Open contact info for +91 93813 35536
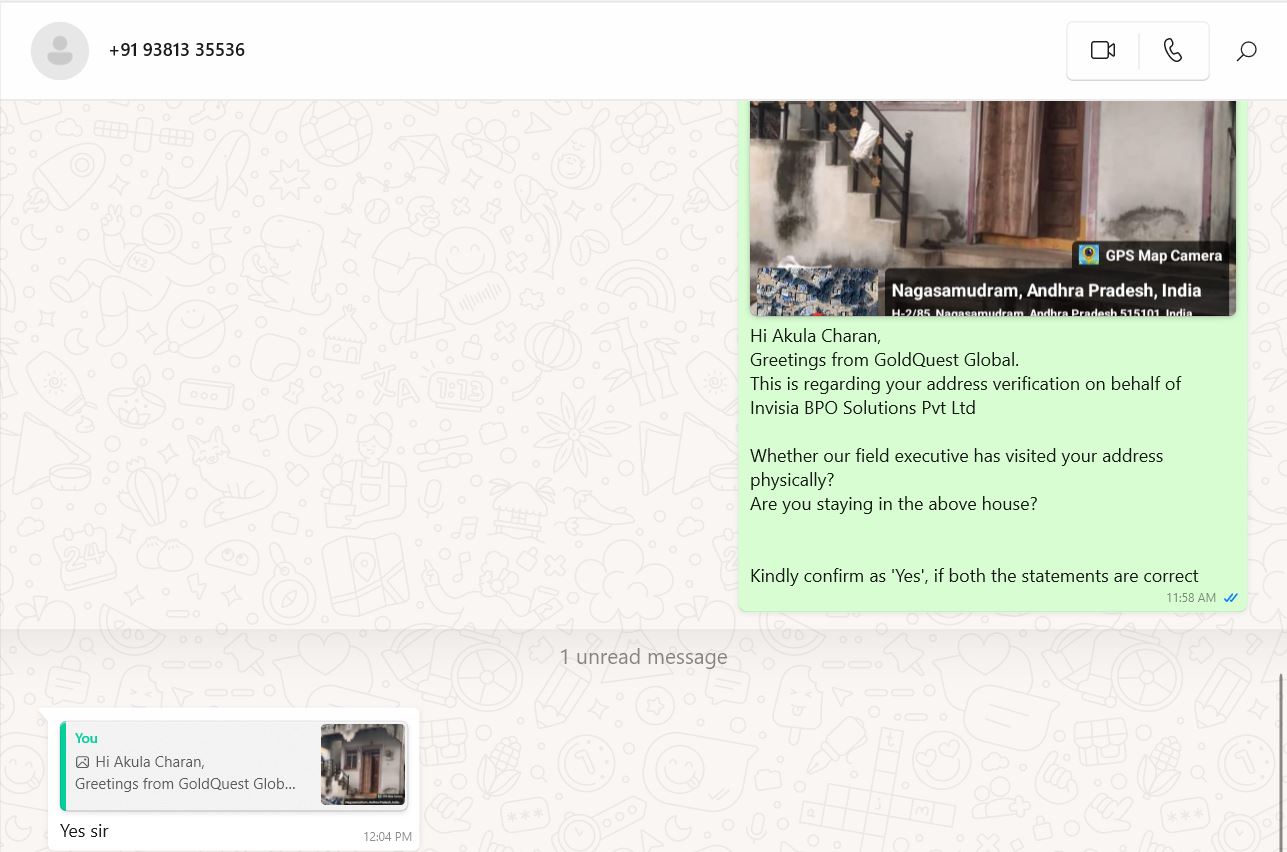Screen dimensions: 1287x852 177,50
